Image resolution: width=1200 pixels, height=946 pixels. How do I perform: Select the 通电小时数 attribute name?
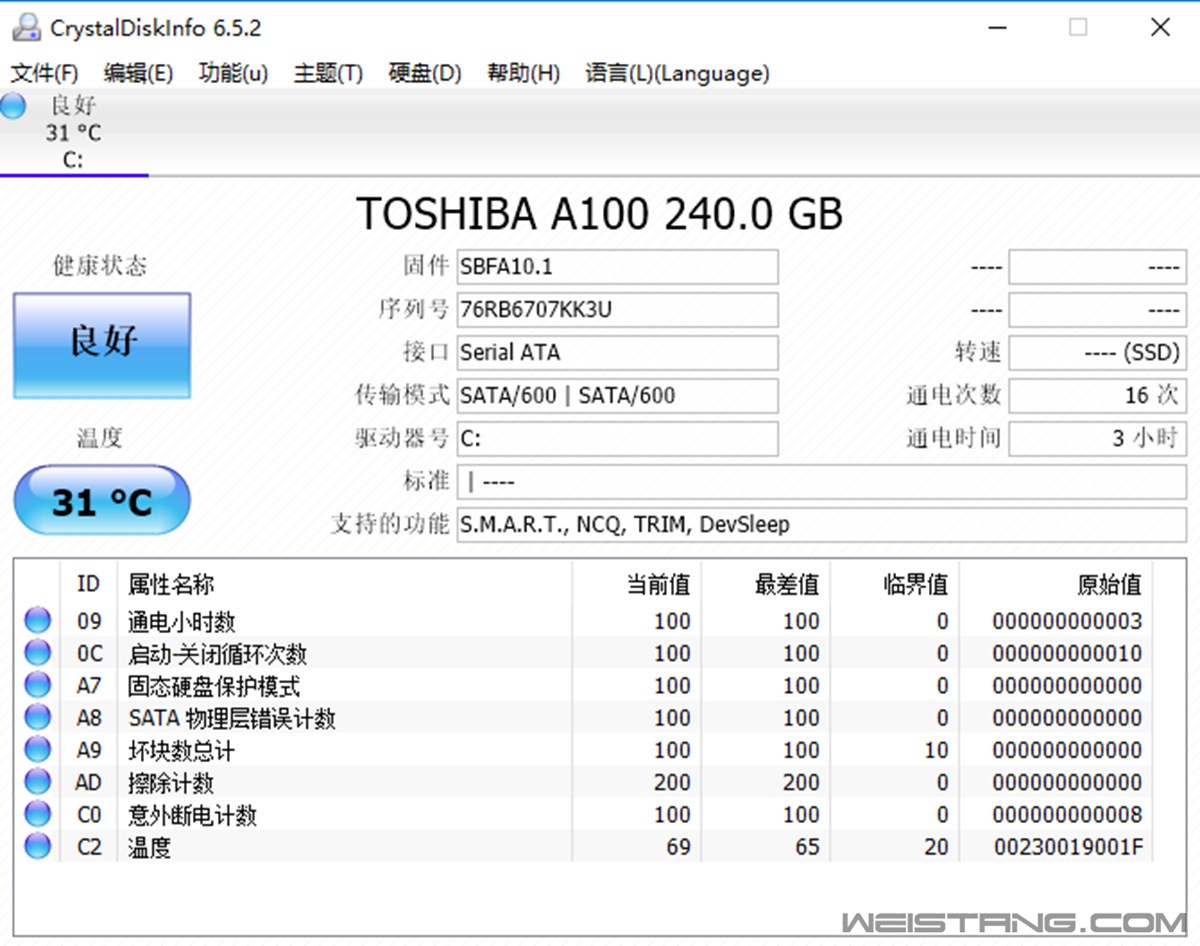(182, 622)
